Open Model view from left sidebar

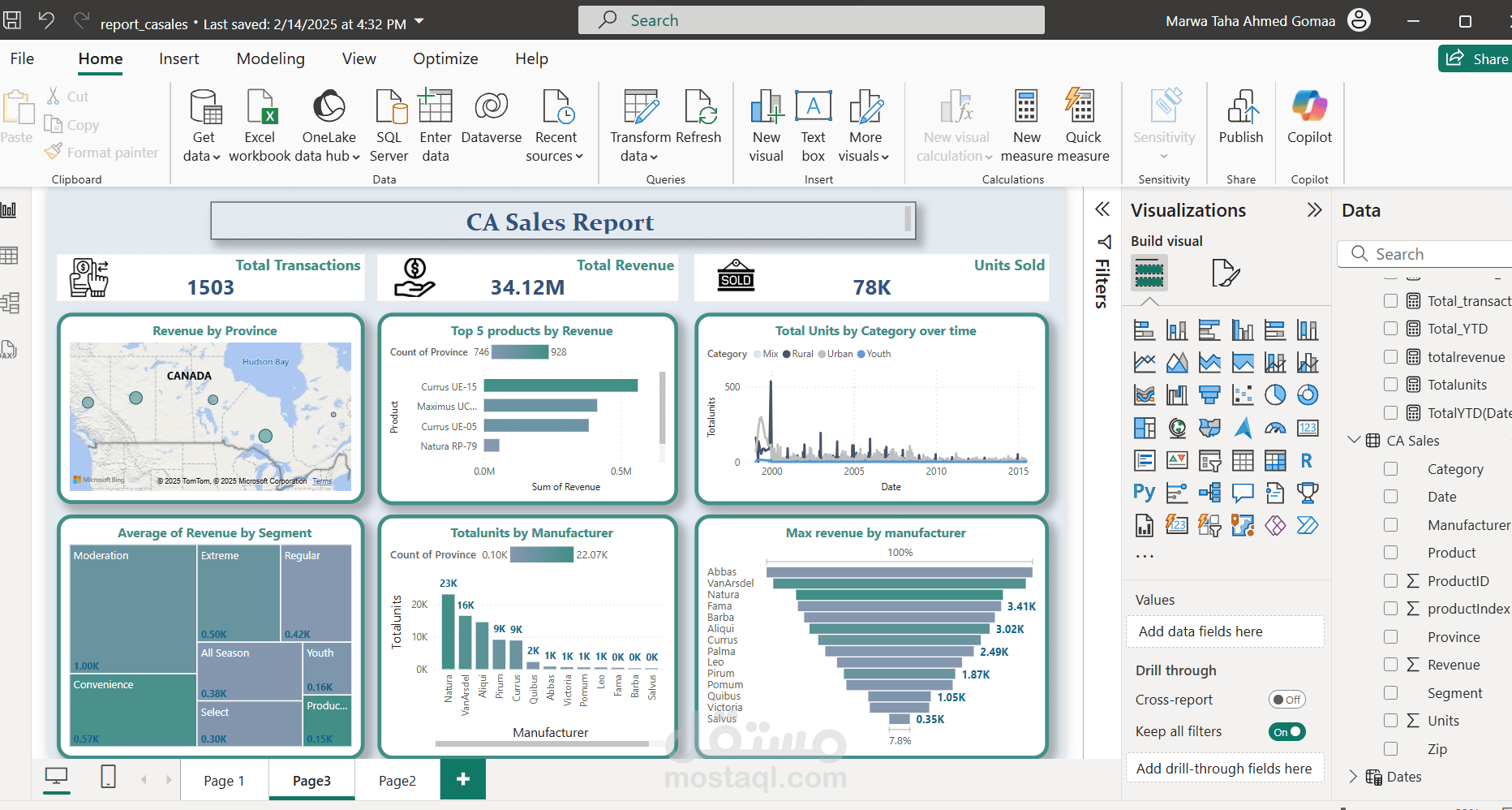point(10,304)
